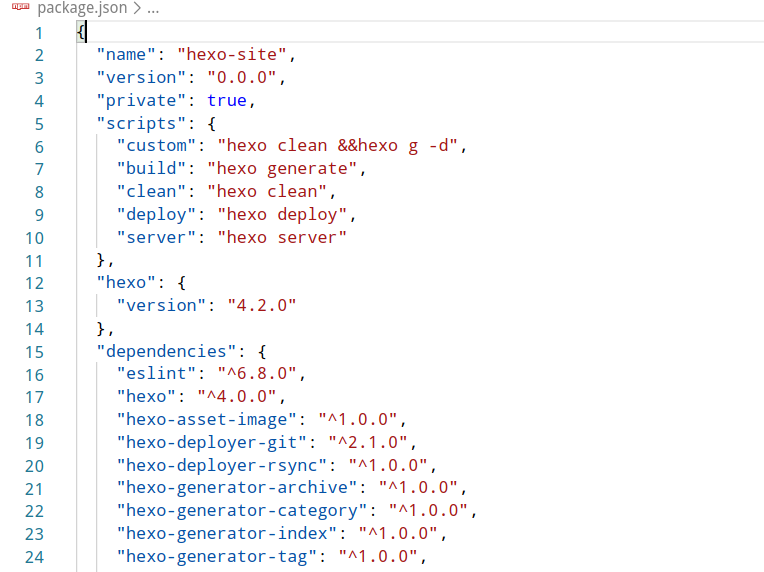Viewport: 764px width, 572px height.
Task: Click the true value of private
Action: pos(227,100)
